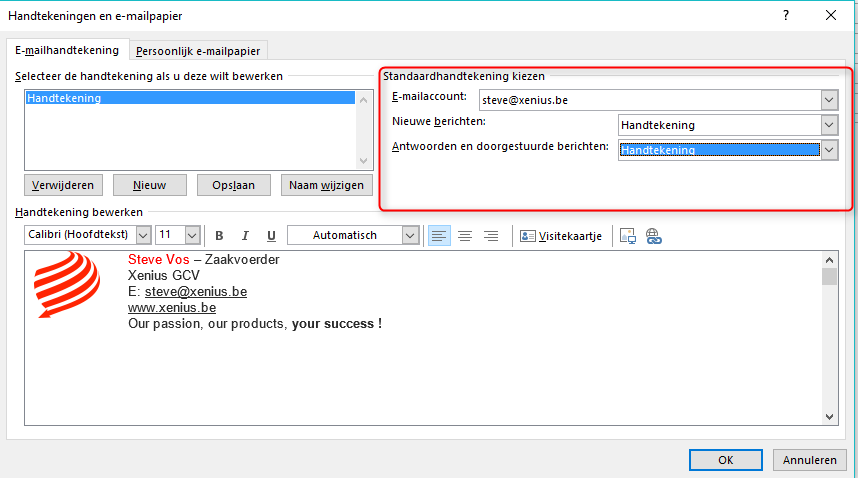Expand the Calibri font name dropdown

(143, 236)
